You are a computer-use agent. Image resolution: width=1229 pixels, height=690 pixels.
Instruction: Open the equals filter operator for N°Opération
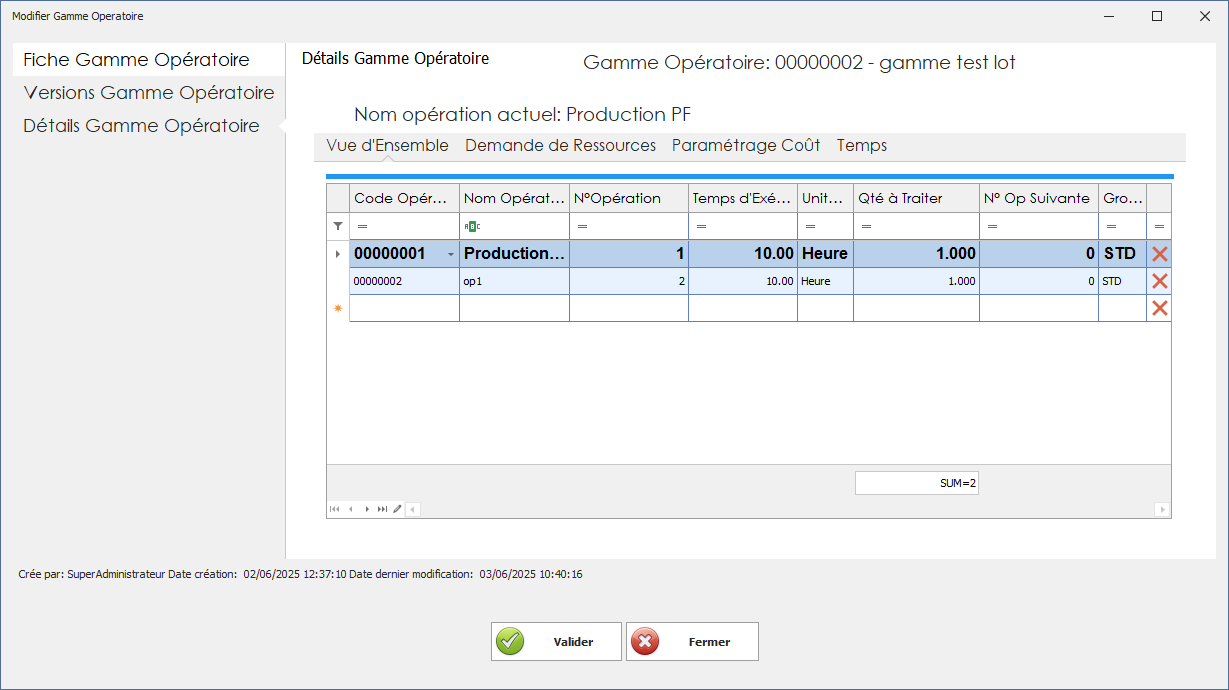(x=580, y=225)
